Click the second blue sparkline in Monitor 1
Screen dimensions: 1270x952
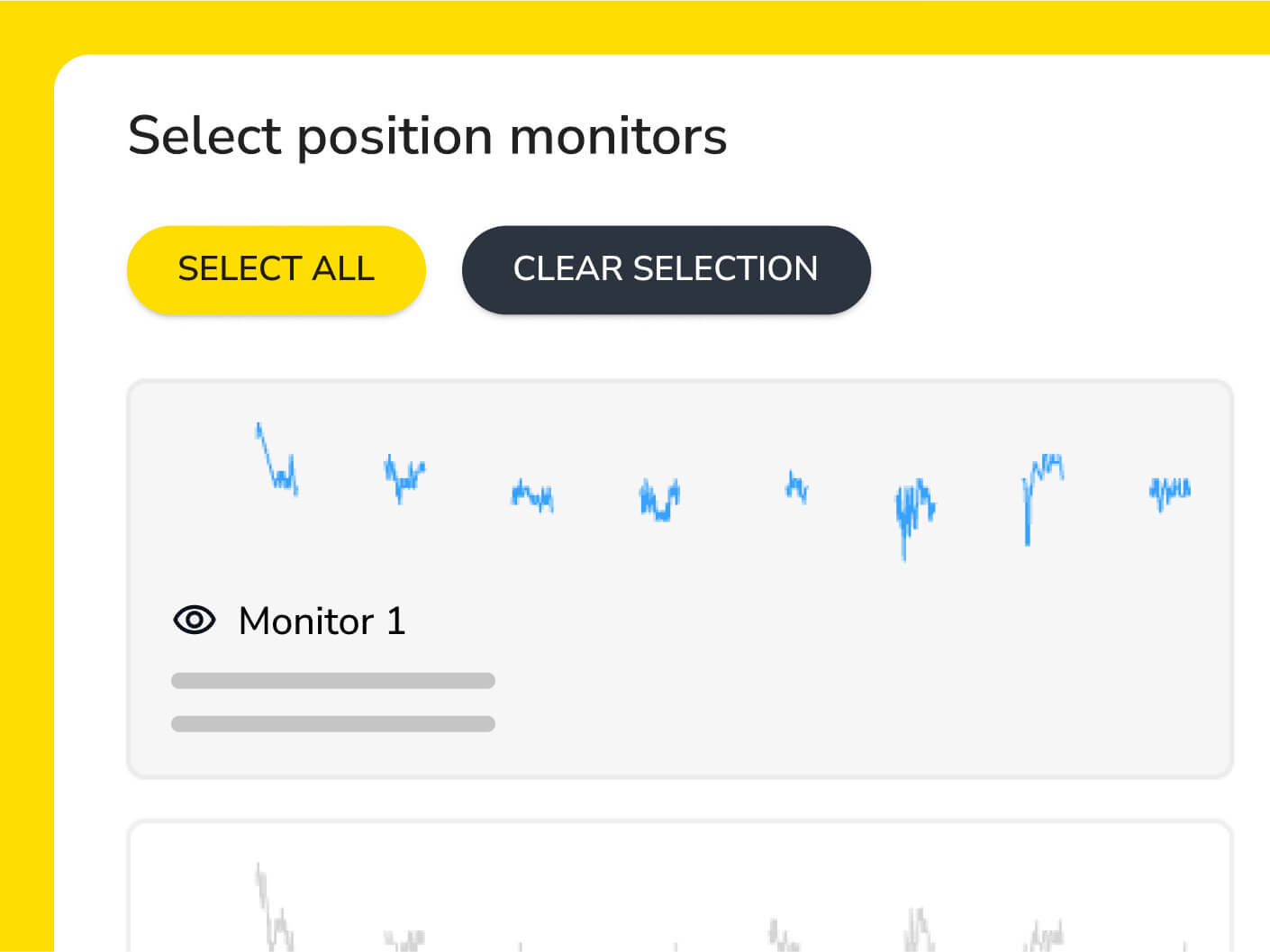point(403,477)
